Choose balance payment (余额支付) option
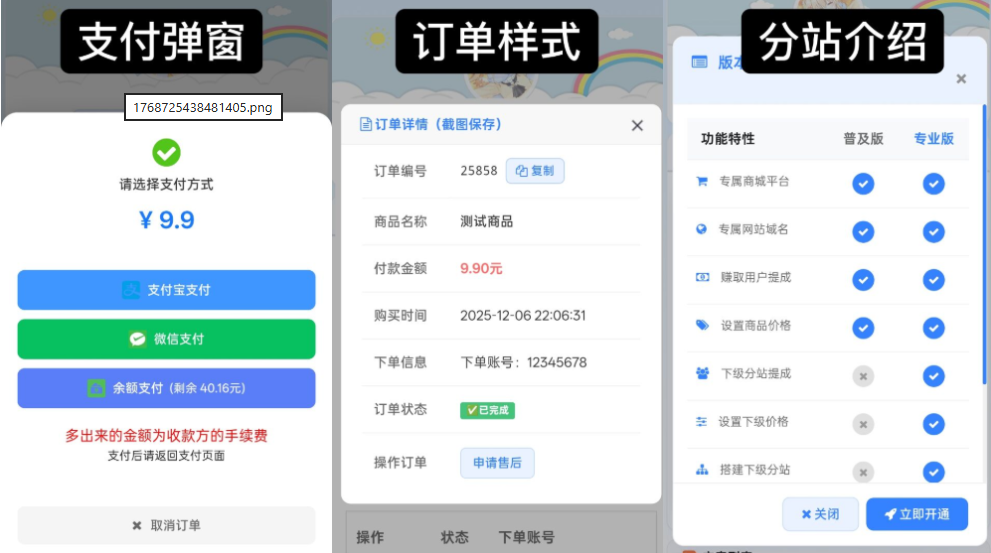This screenshot has height=553, width=991. [x=166, y=388]
